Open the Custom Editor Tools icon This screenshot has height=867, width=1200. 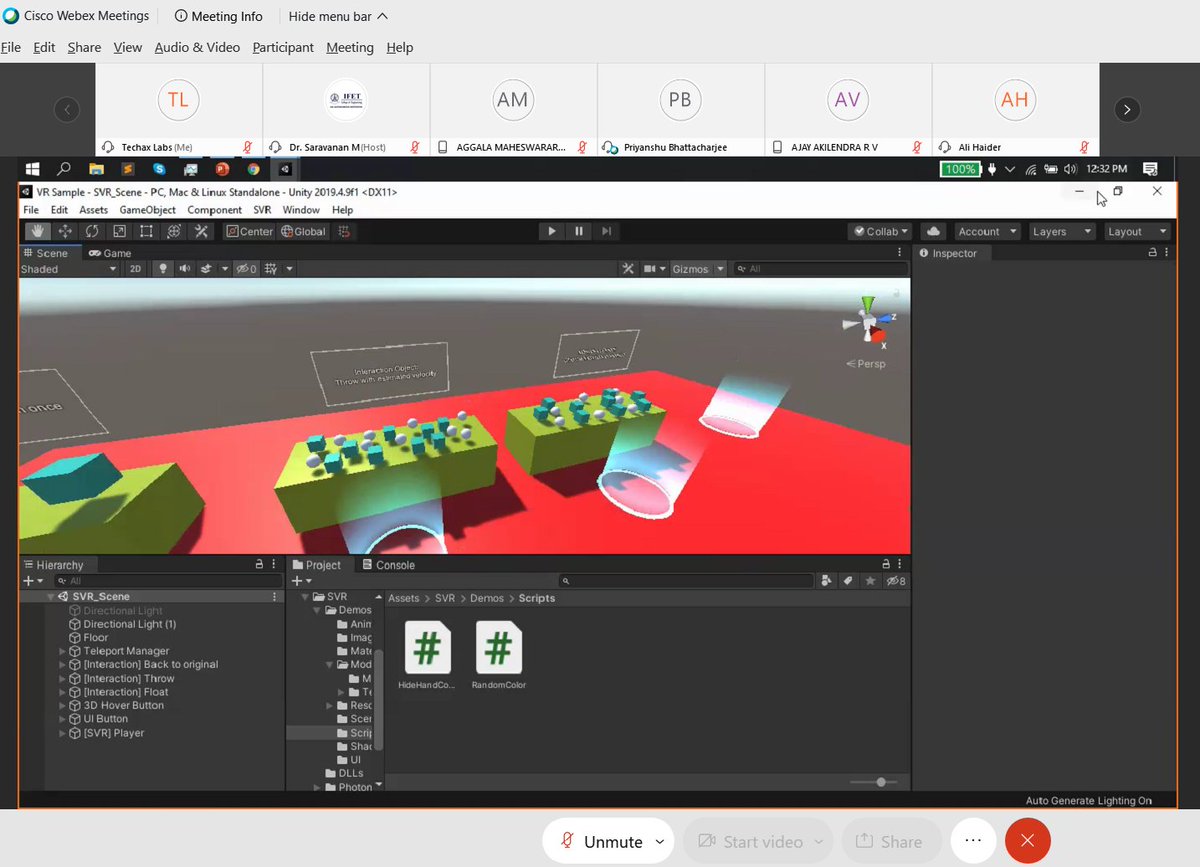pos(199,231)
